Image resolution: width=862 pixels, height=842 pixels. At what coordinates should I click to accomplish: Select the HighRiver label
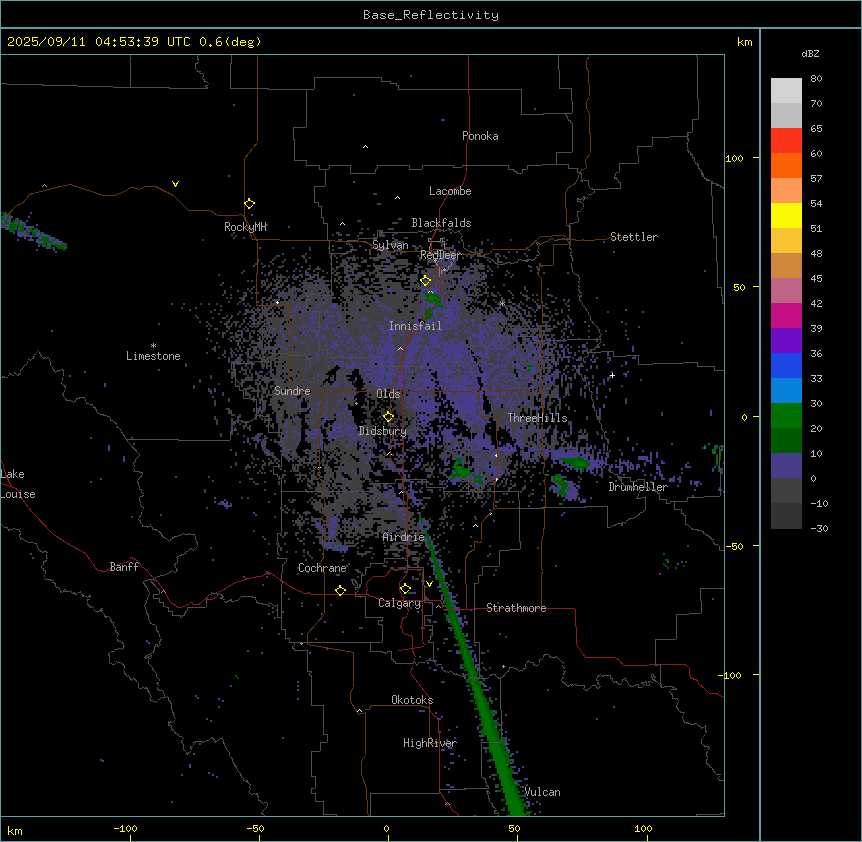430,743
